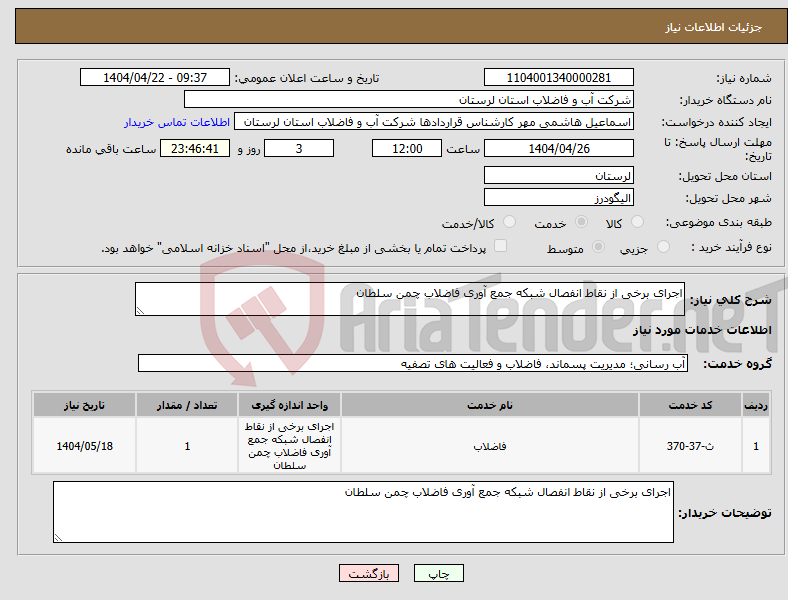The width and height of the screenshot is (788, 600).
Task: Select the جزیی purchase type radio
Action: point(663,247)
